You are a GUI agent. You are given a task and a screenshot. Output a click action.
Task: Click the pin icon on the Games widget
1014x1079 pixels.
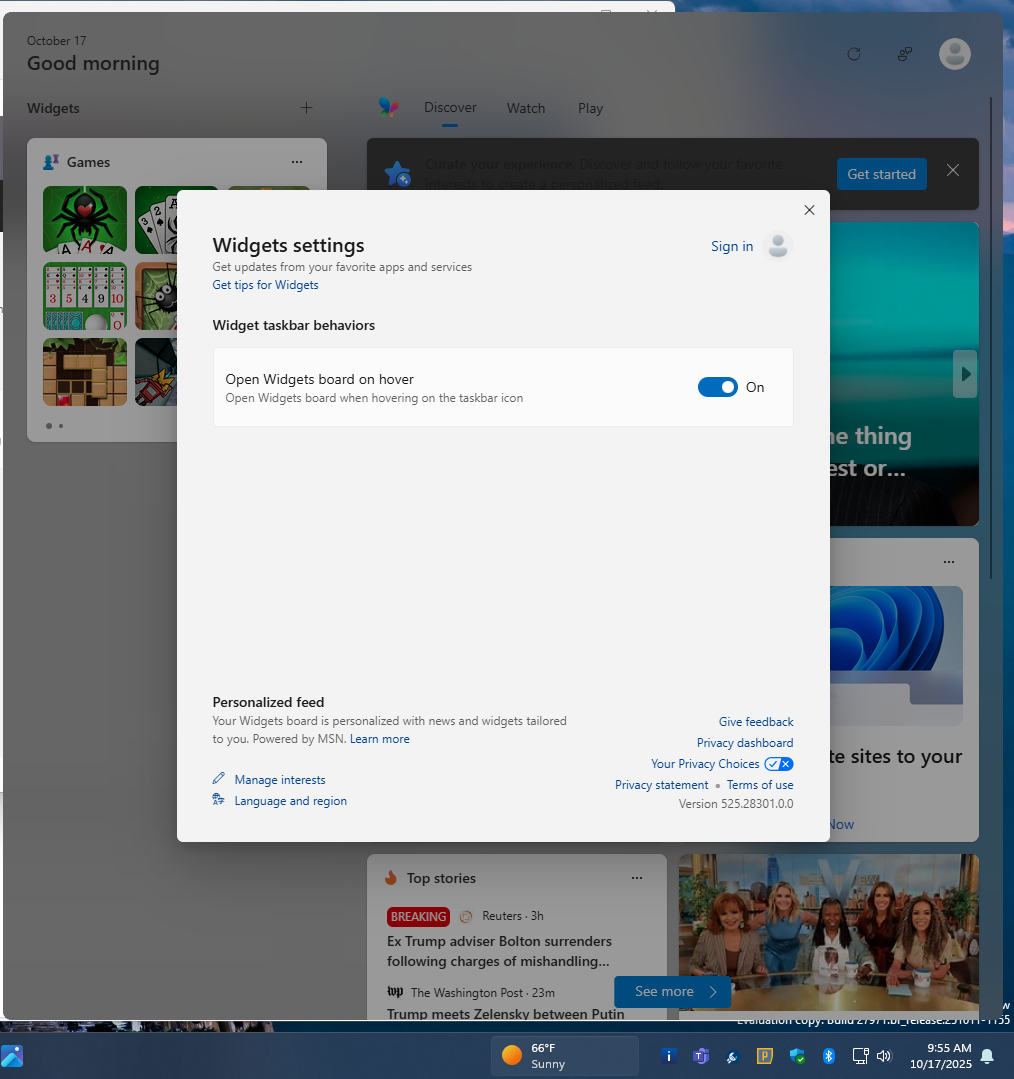pyautogui.click(x=51, y=161)
